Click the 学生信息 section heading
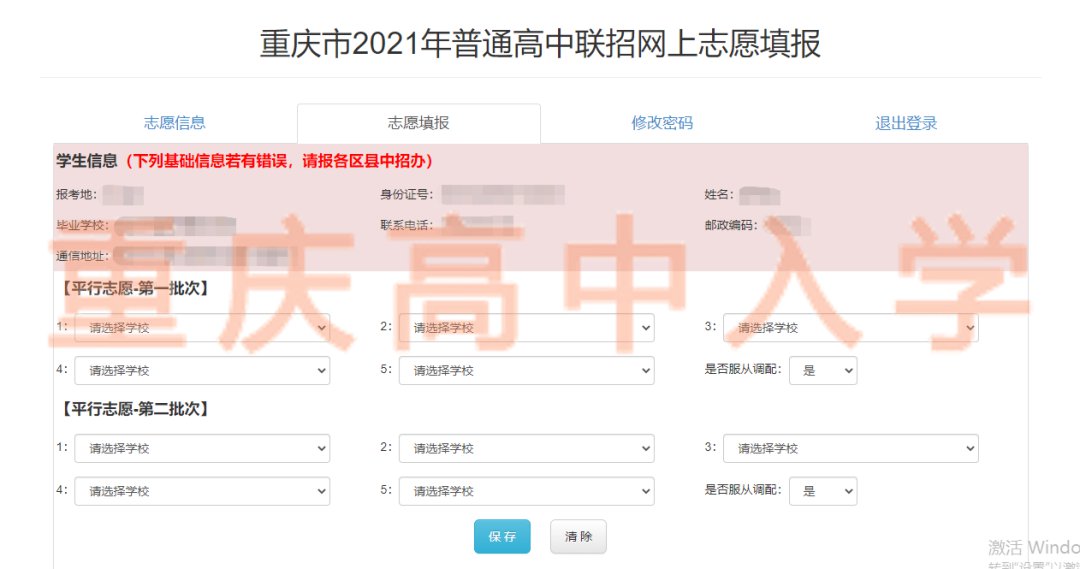The width and height of the screenshot is (1080, 569). tap(87, 161)
